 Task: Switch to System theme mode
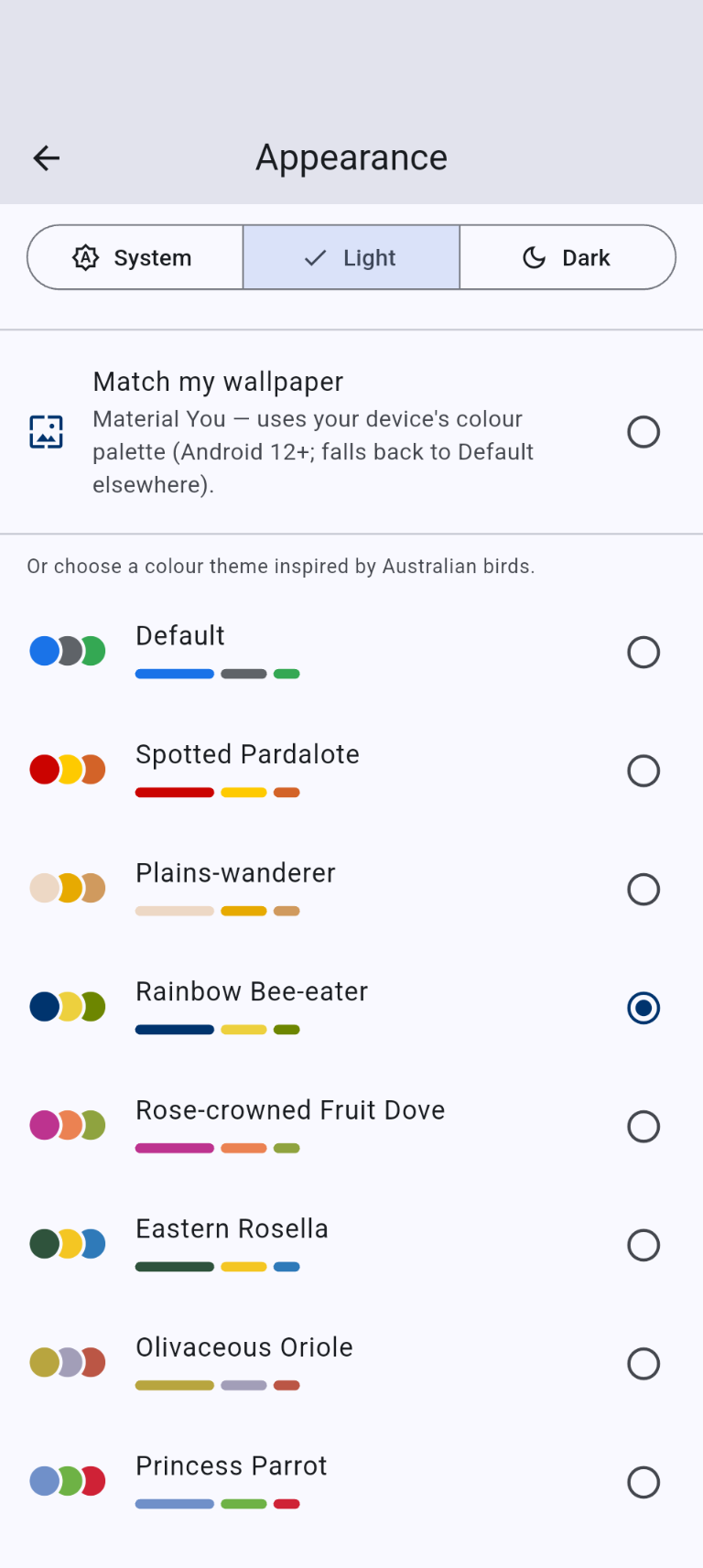coord(135,258)
